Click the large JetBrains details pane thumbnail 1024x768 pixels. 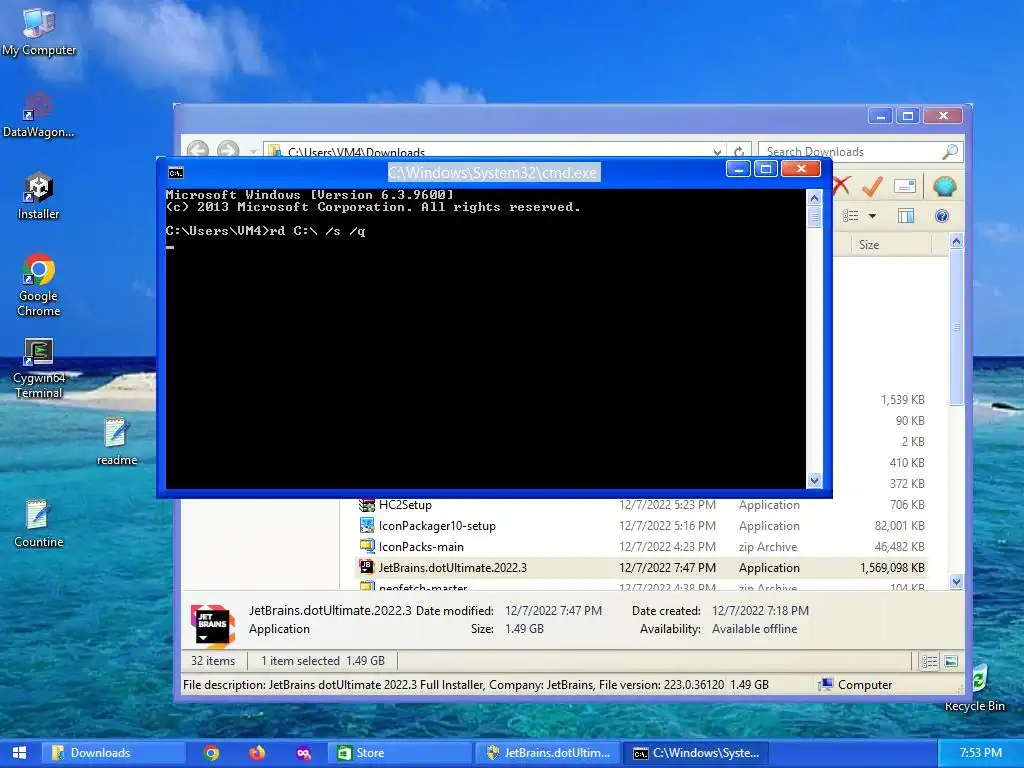tap(212, 626)
